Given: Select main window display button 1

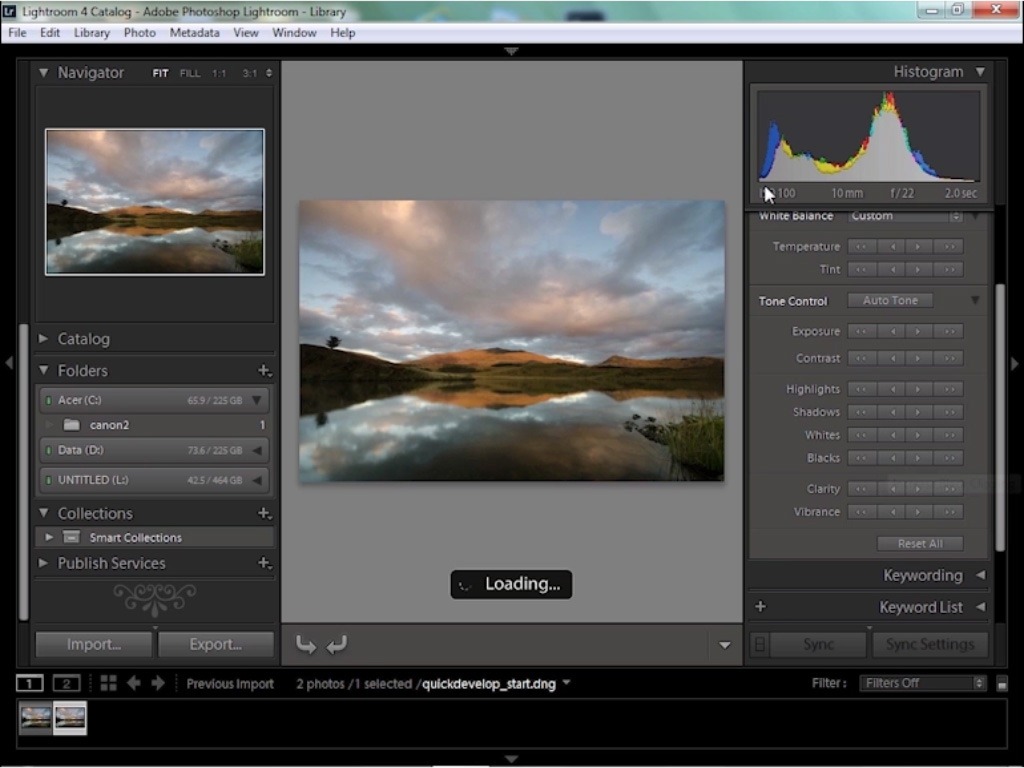Looking at the screenshot, I should pyautogui.click(x=29, y=683).
